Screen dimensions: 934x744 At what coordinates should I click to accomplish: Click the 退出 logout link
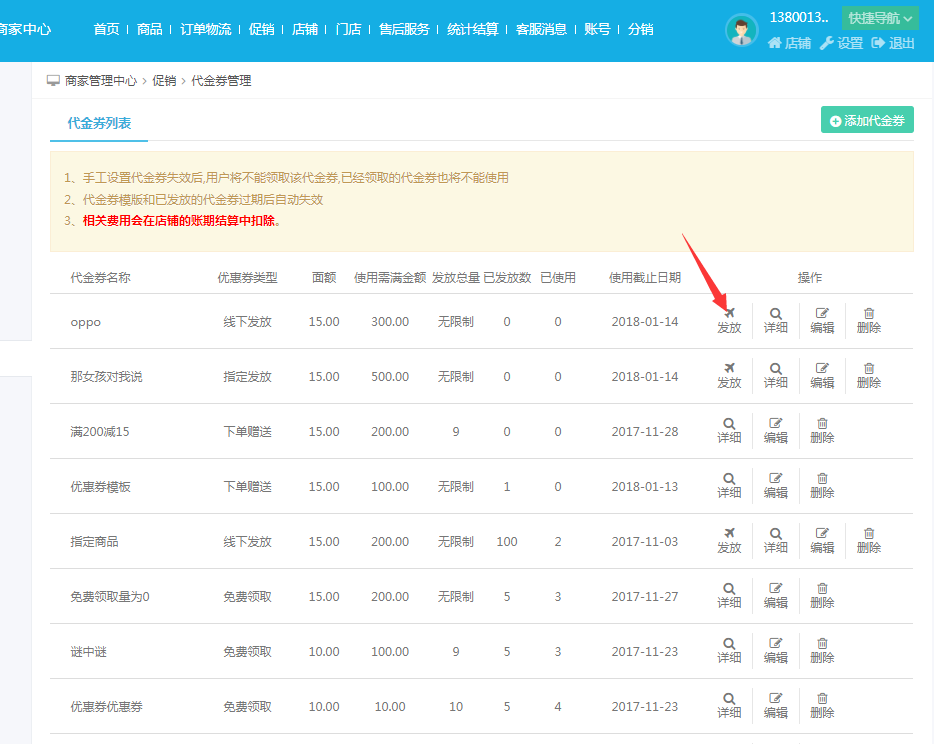893,43
